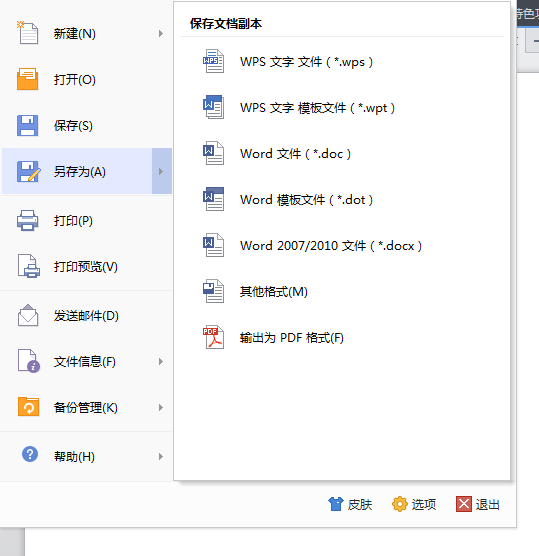Screen dimensions: 539x556
Task: Click the 选项 text button
Action: tap(424, 504)
